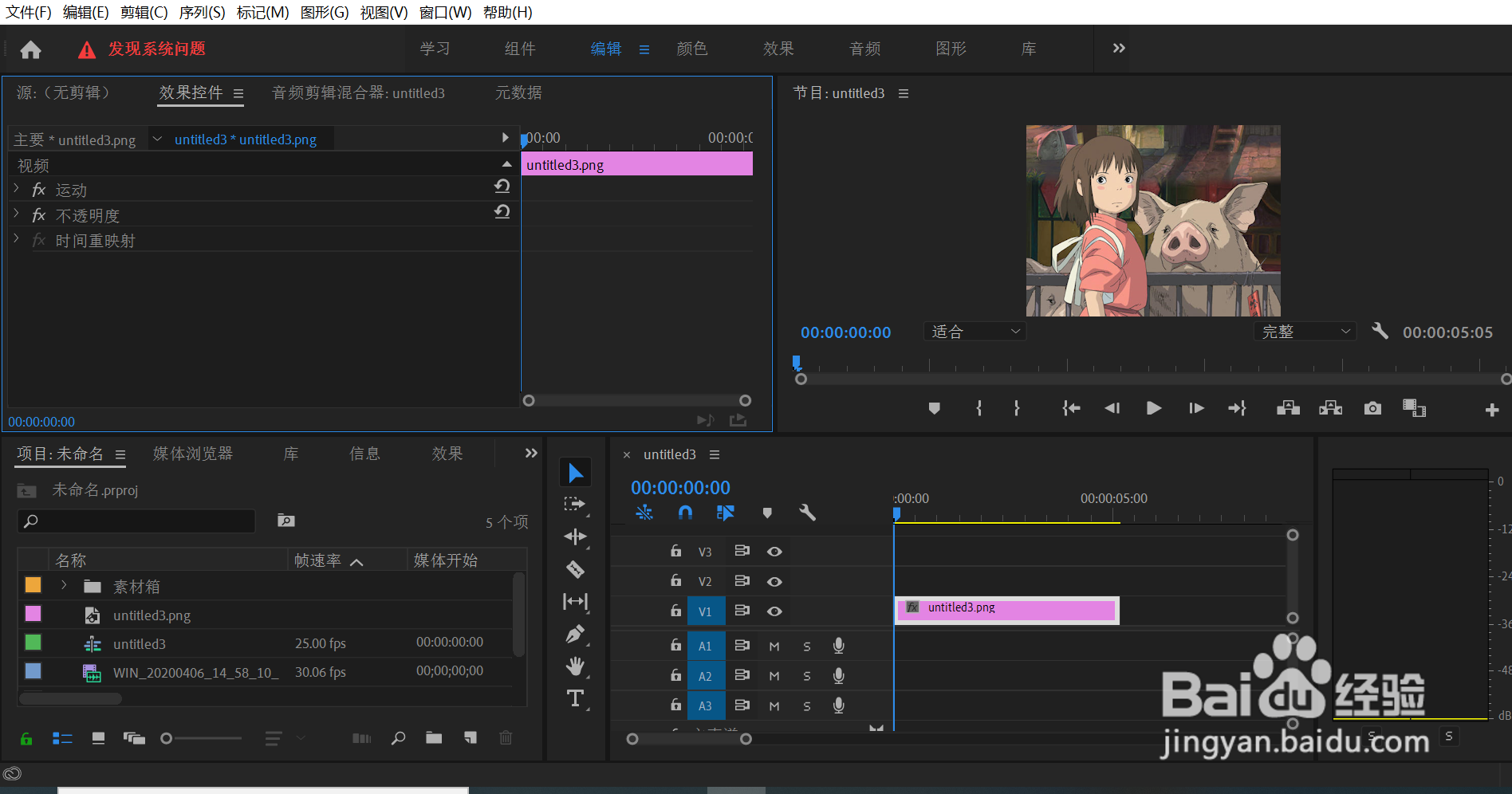Mute audio track A1
Screen dimensions: 1512x794
pos(774,647)
